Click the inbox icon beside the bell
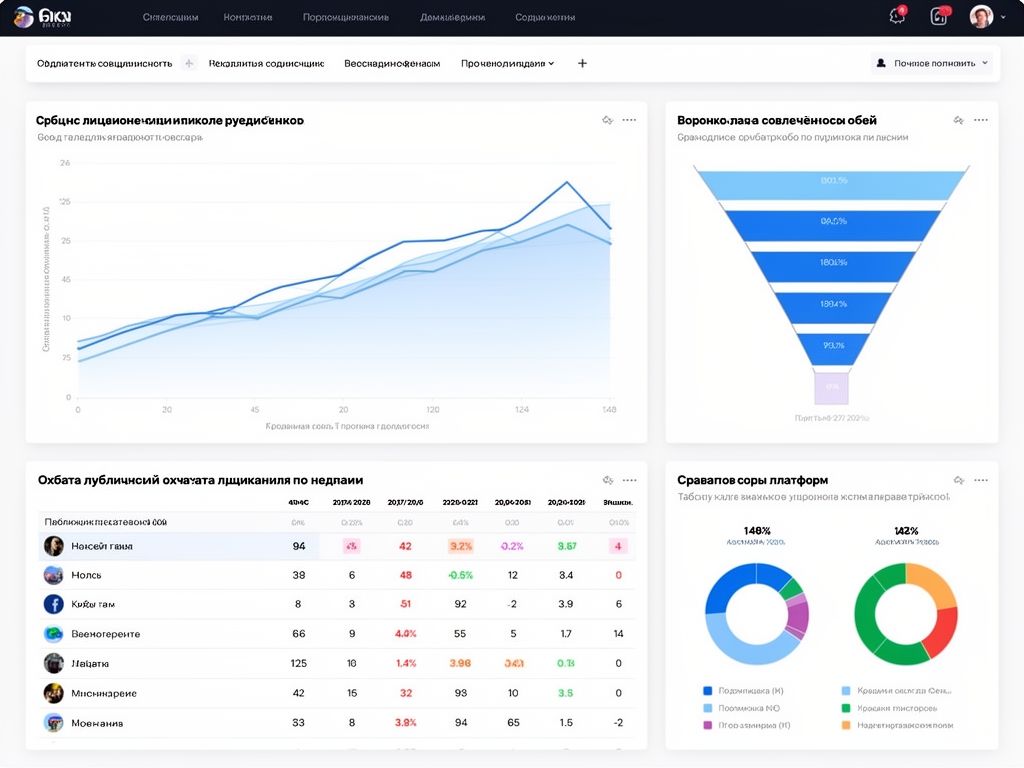The width and height of the screenshot is (1024, 768). [x=939, y=16]
